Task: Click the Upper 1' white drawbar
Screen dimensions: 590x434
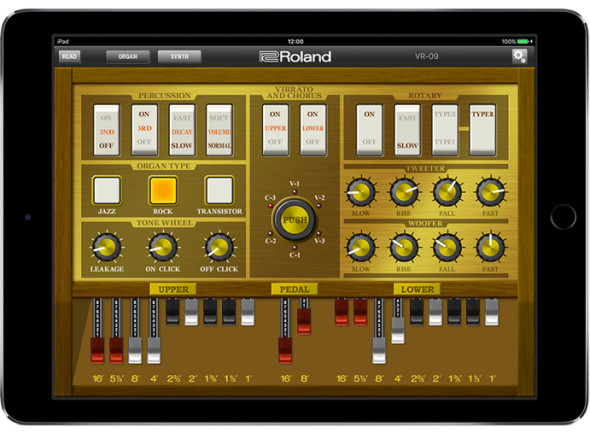Action: [248, 312]
